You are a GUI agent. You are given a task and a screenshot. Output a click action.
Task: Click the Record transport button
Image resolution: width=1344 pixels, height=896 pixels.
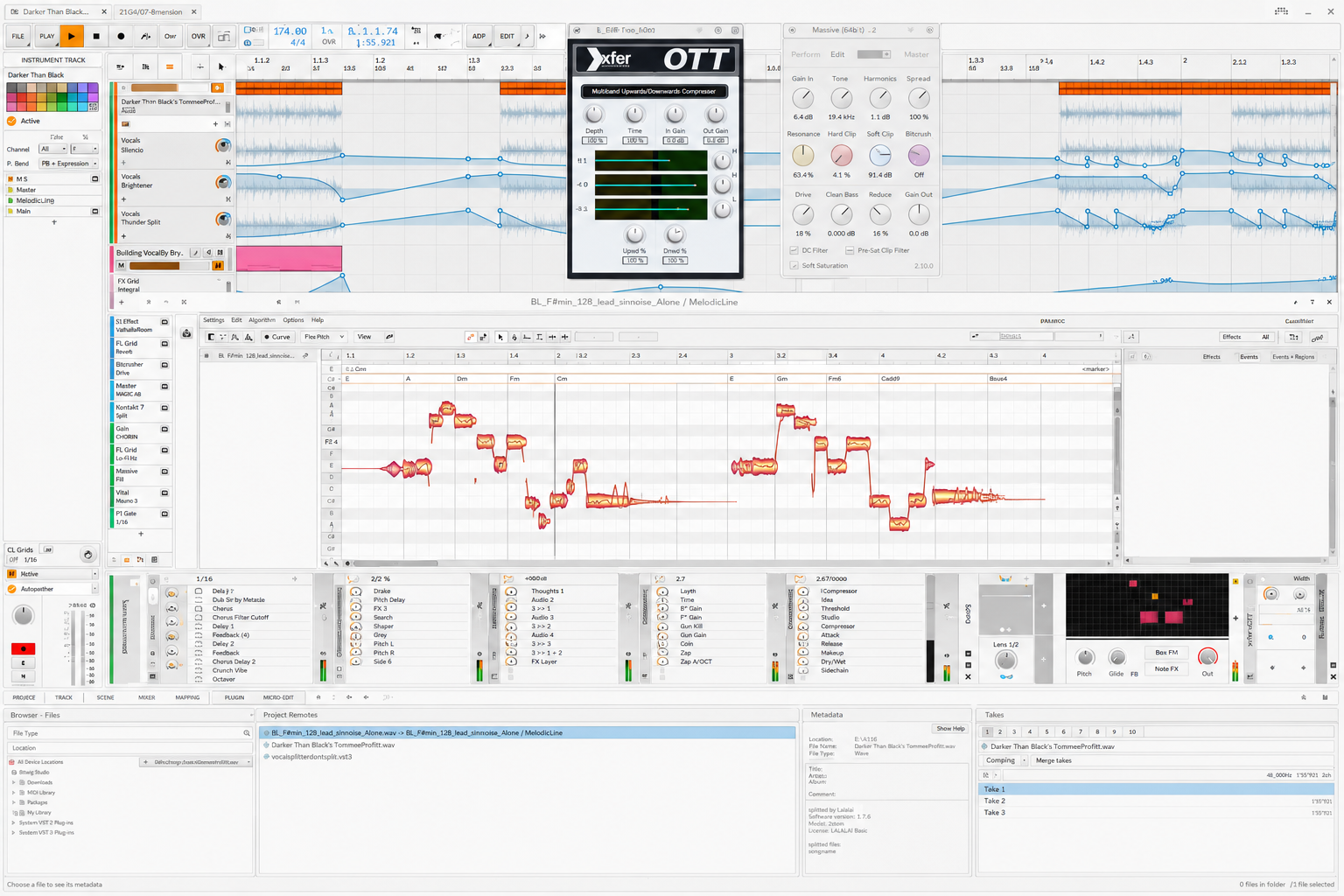[x=121, y=36]
